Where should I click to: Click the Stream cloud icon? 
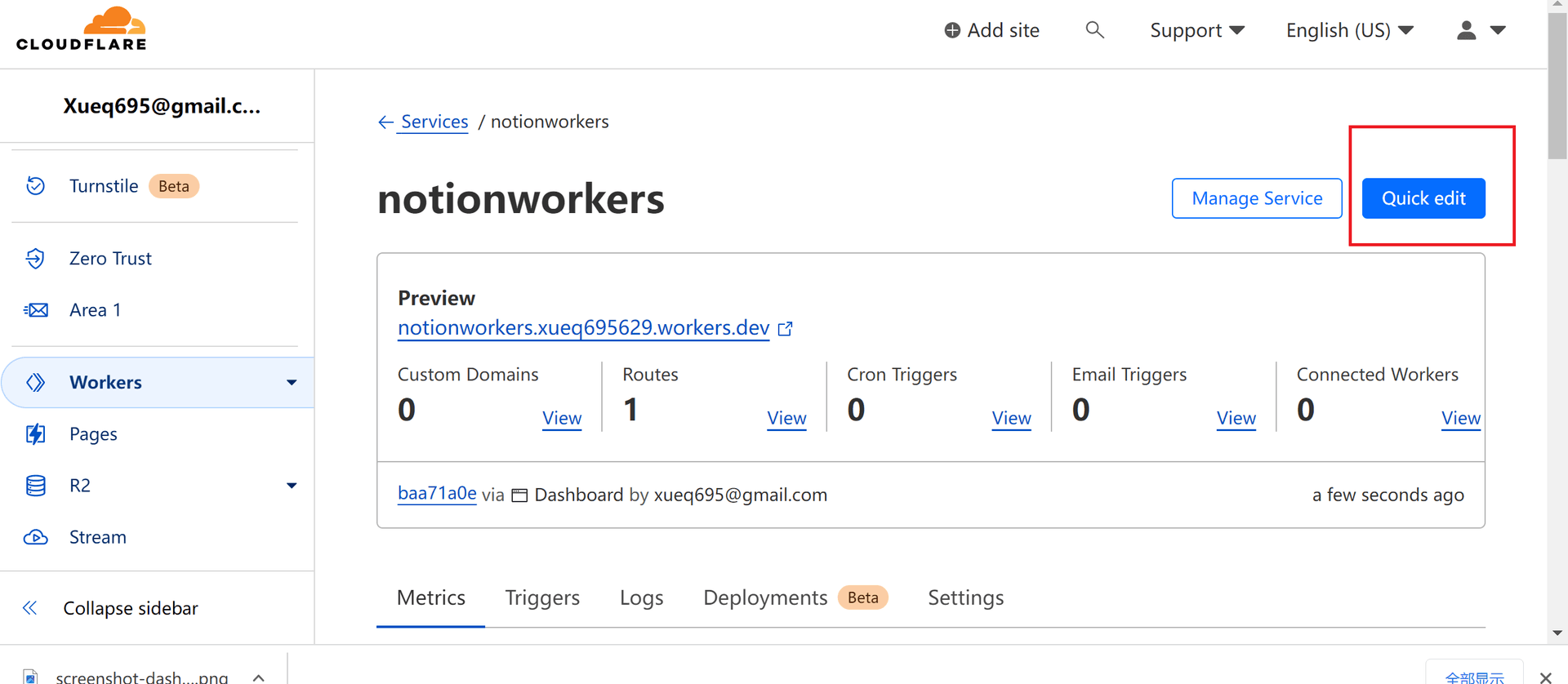(x=35, y=537)
